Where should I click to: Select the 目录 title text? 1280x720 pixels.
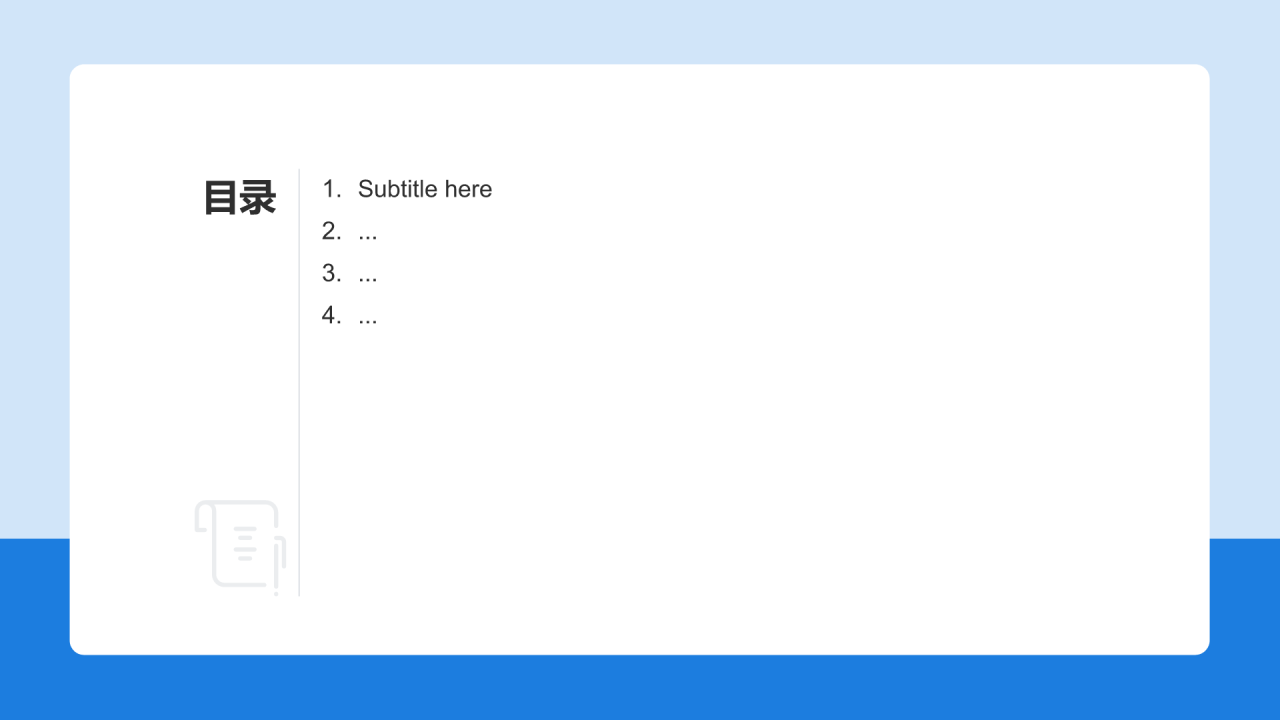(240, 198)
